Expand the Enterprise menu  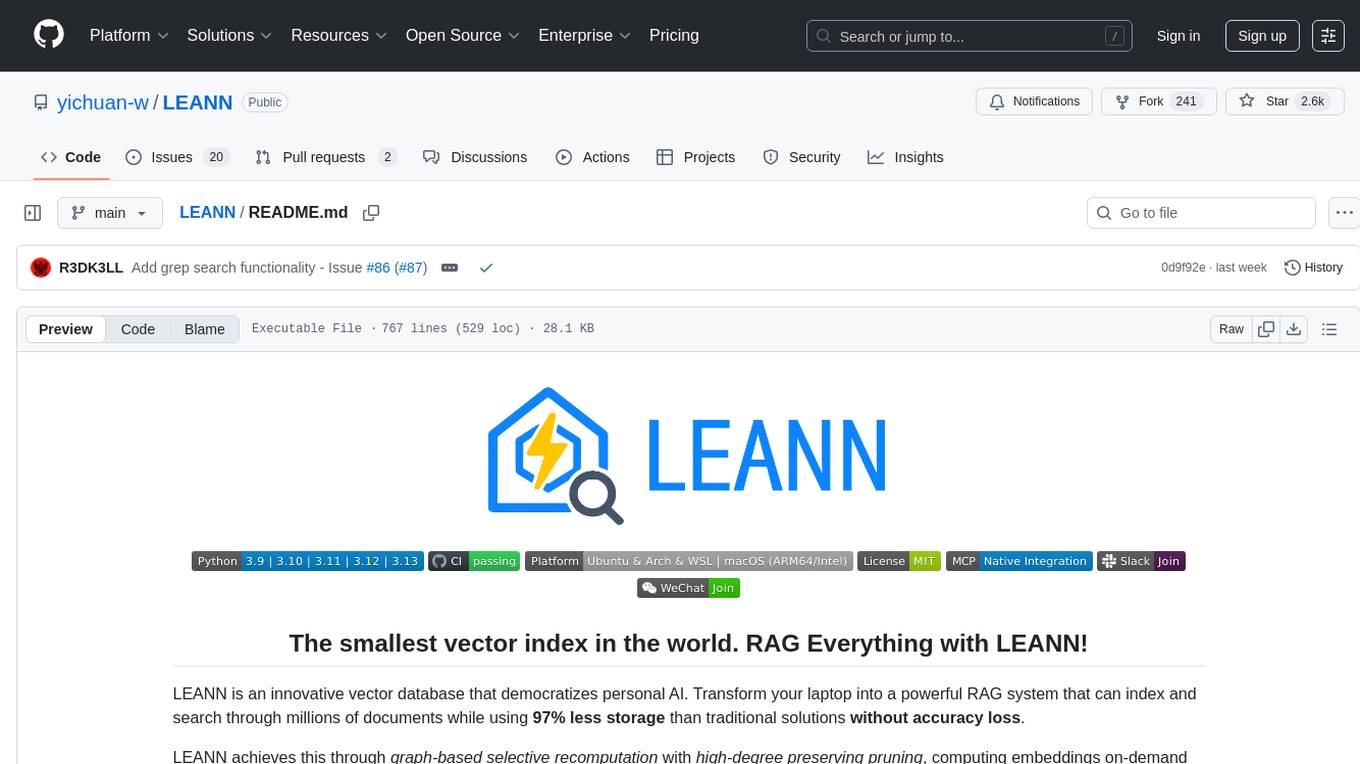[584, 35]
